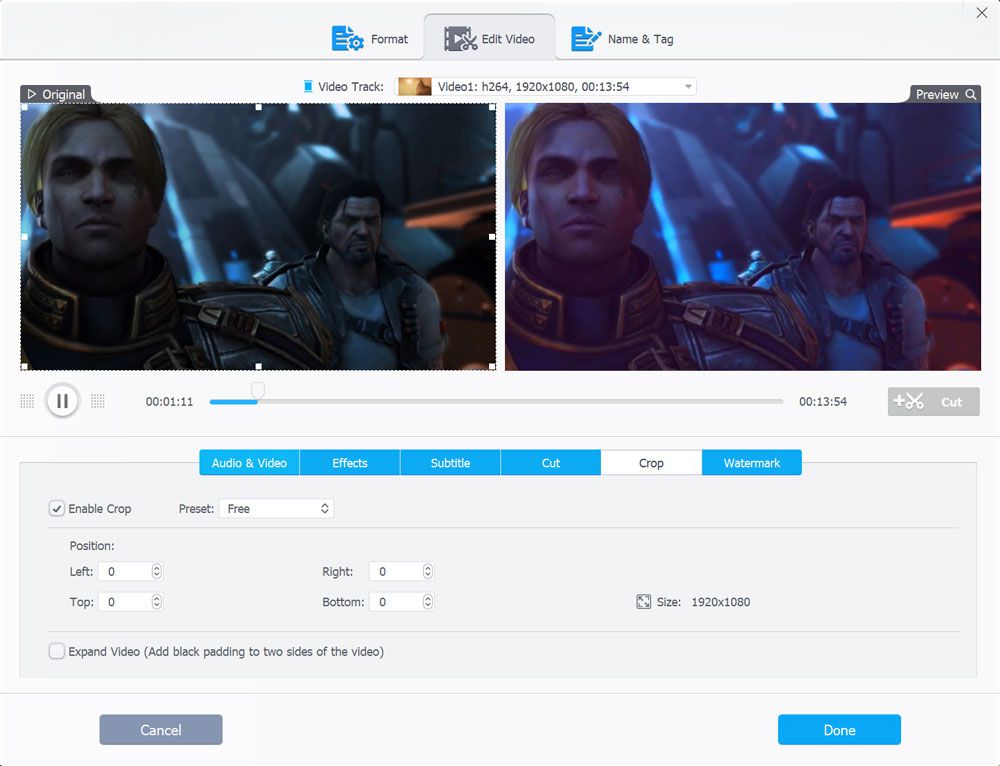Click the current time 00:01:11

tap(169, 402)
